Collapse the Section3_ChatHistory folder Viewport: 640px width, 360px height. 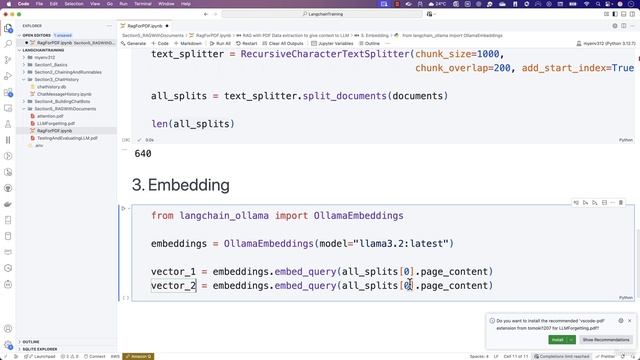pos(24,80)
